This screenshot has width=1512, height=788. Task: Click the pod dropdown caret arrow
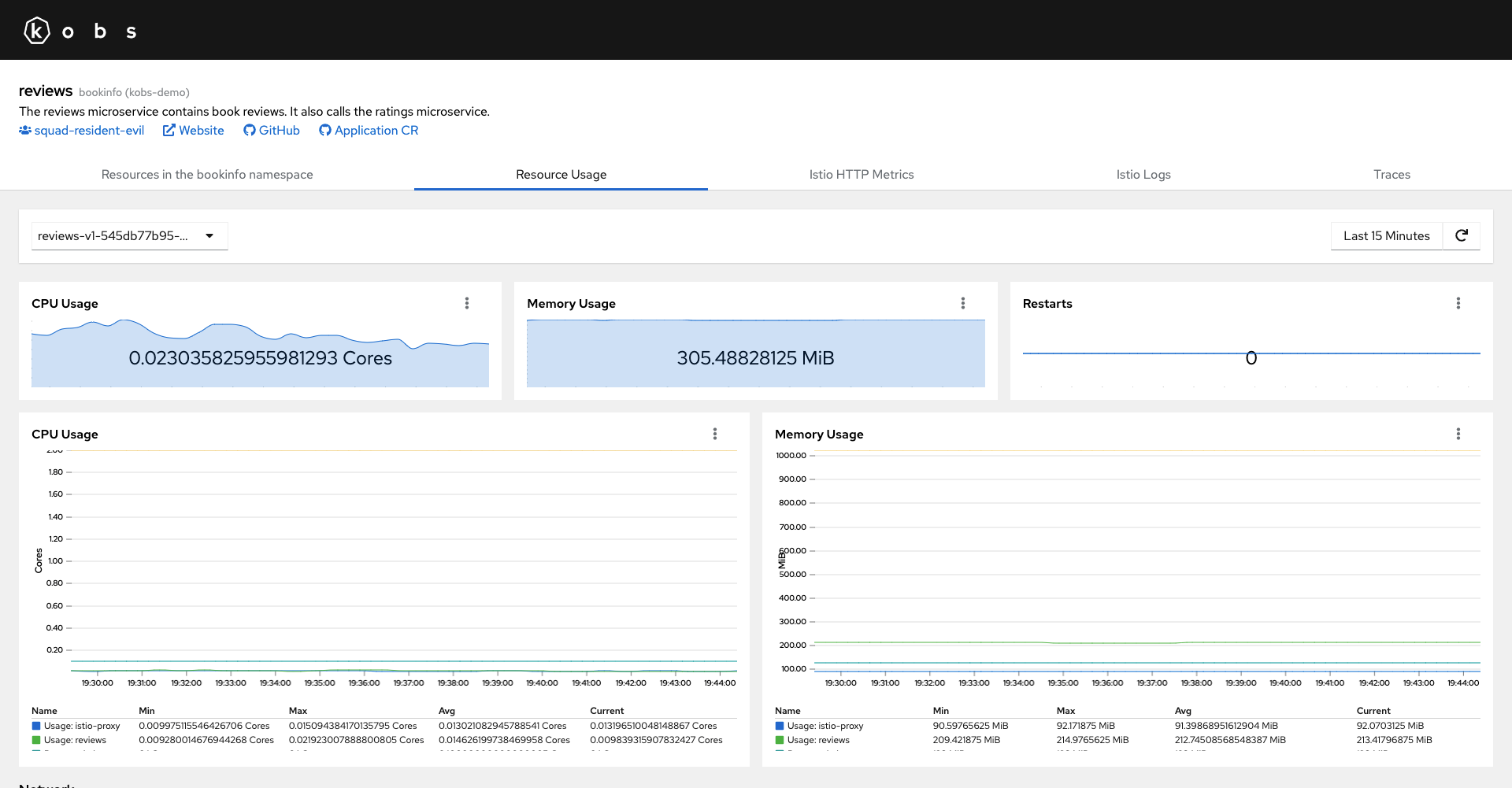click(209, 236)
